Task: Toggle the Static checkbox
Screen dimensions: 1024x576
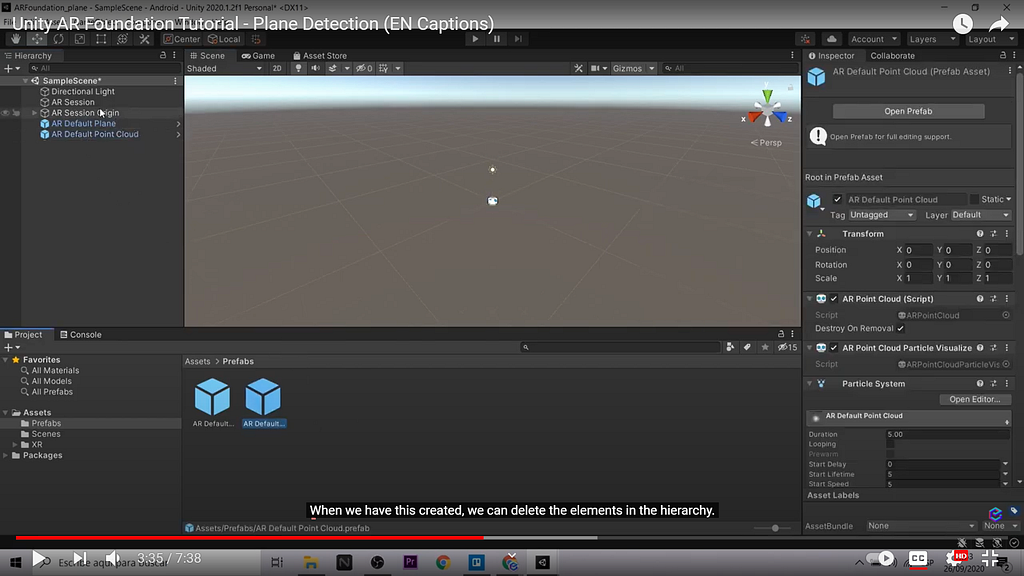Action: (974, 199)
